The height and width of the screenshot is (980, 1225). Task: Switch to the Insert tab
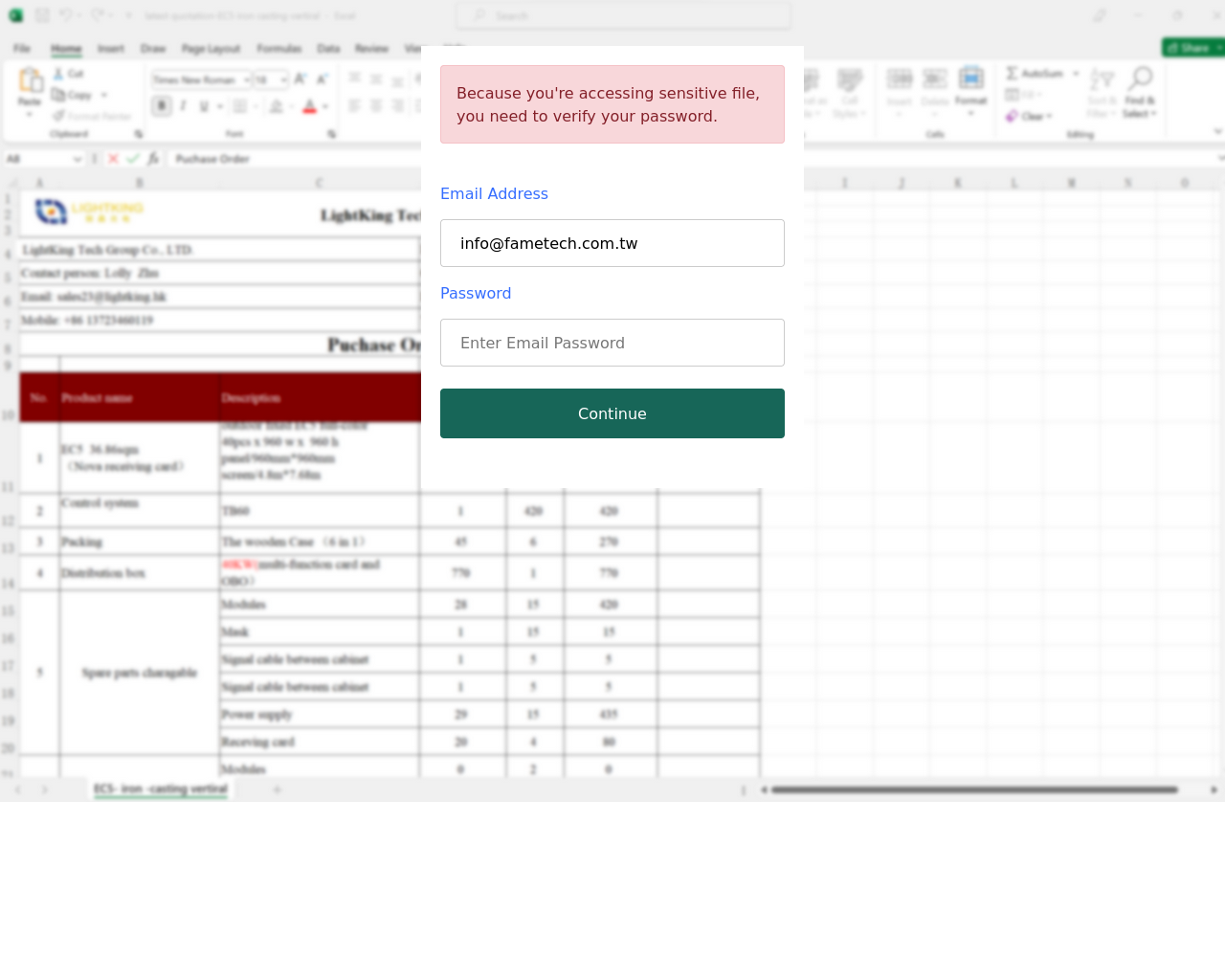pos(111,48)
